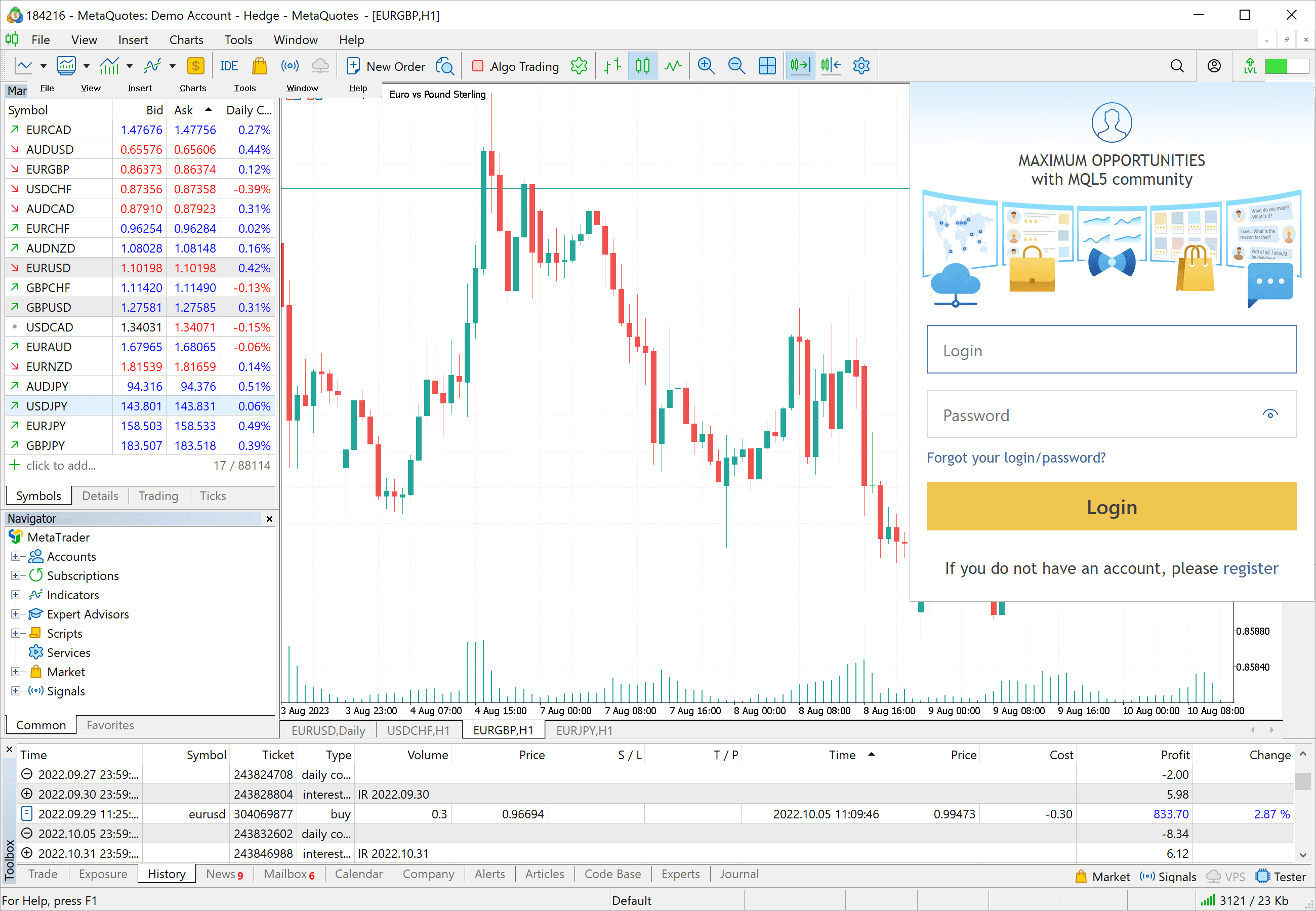Image resolution: width=1316 pixels, height=911 pixels.
Task: Expand the Scripts node in Navigator
Action: [x=16, y=634]
